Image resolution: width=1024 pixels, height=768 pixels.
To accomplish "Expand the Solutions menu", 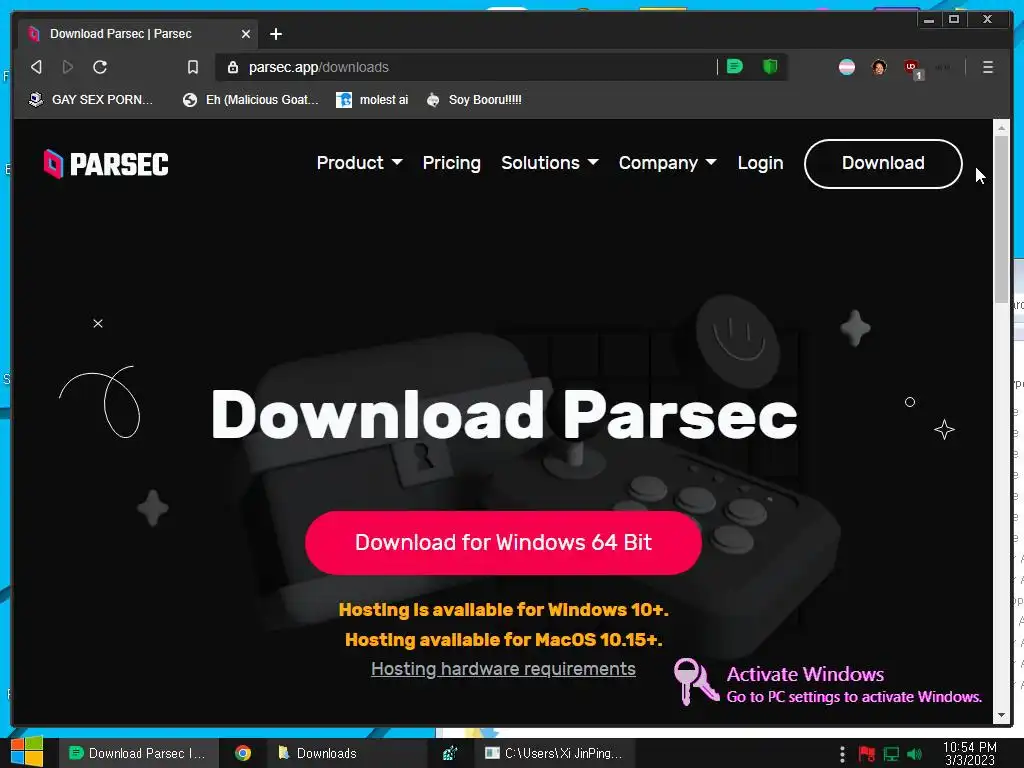I will tap(549, 163).
